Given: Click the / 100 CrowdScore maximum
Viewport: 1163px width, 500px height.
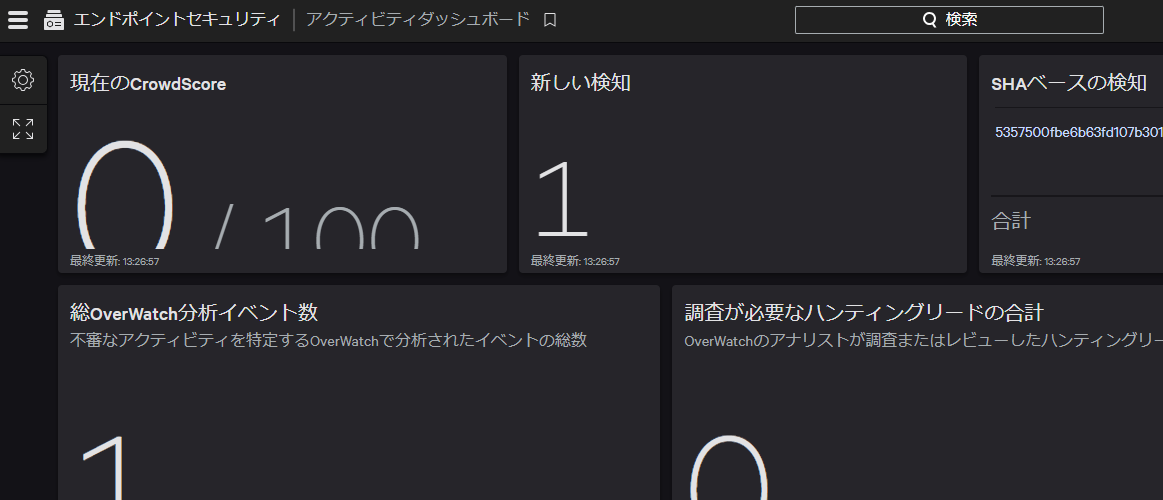Looking at the screenshot, I should click(x=317, y=227).
